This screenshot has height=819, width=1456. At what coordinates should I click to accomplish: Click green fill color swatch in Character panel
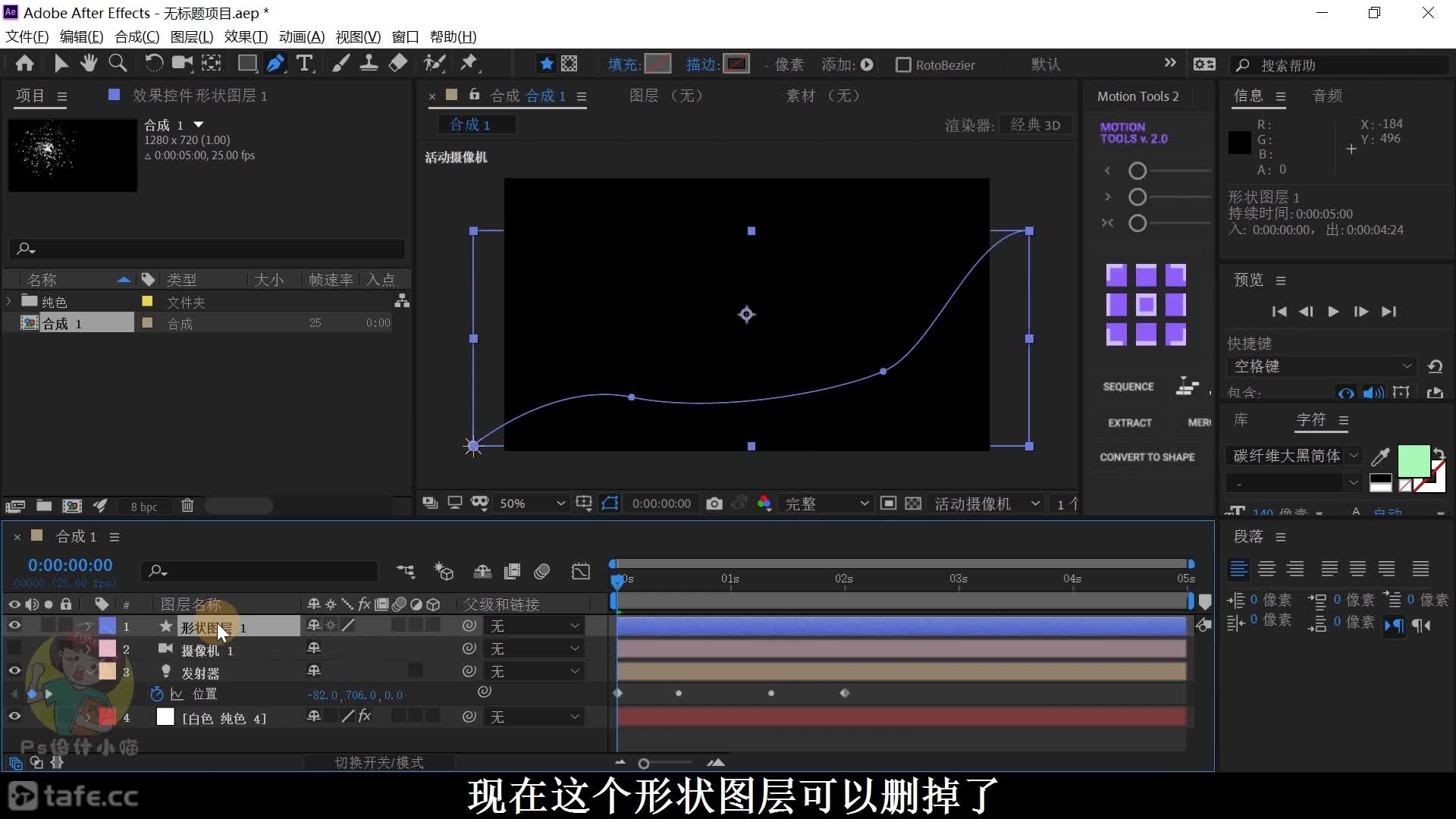coord(1414,461)
